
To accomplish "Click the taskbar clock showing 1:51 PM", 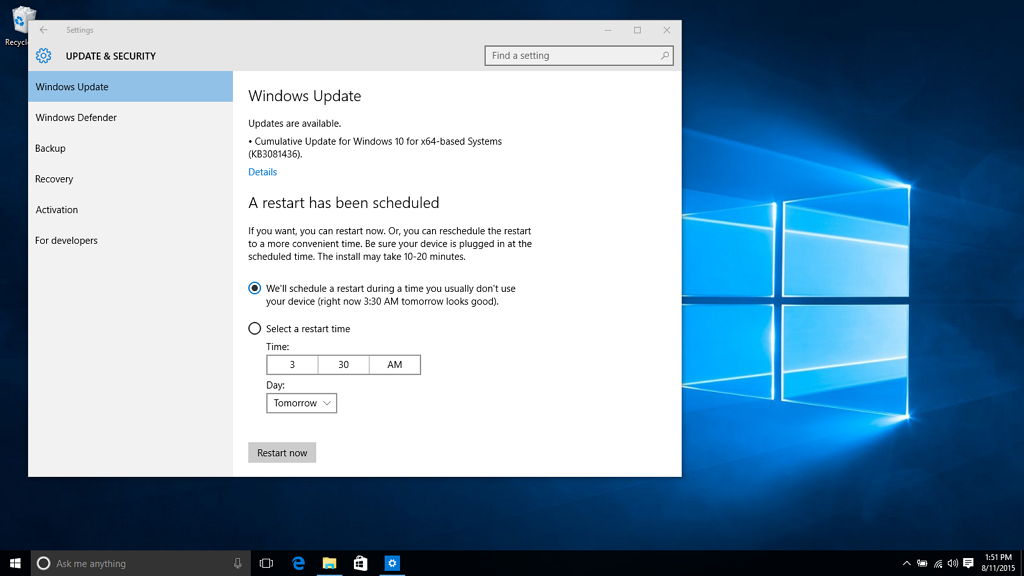I will (x=998, y=563).
